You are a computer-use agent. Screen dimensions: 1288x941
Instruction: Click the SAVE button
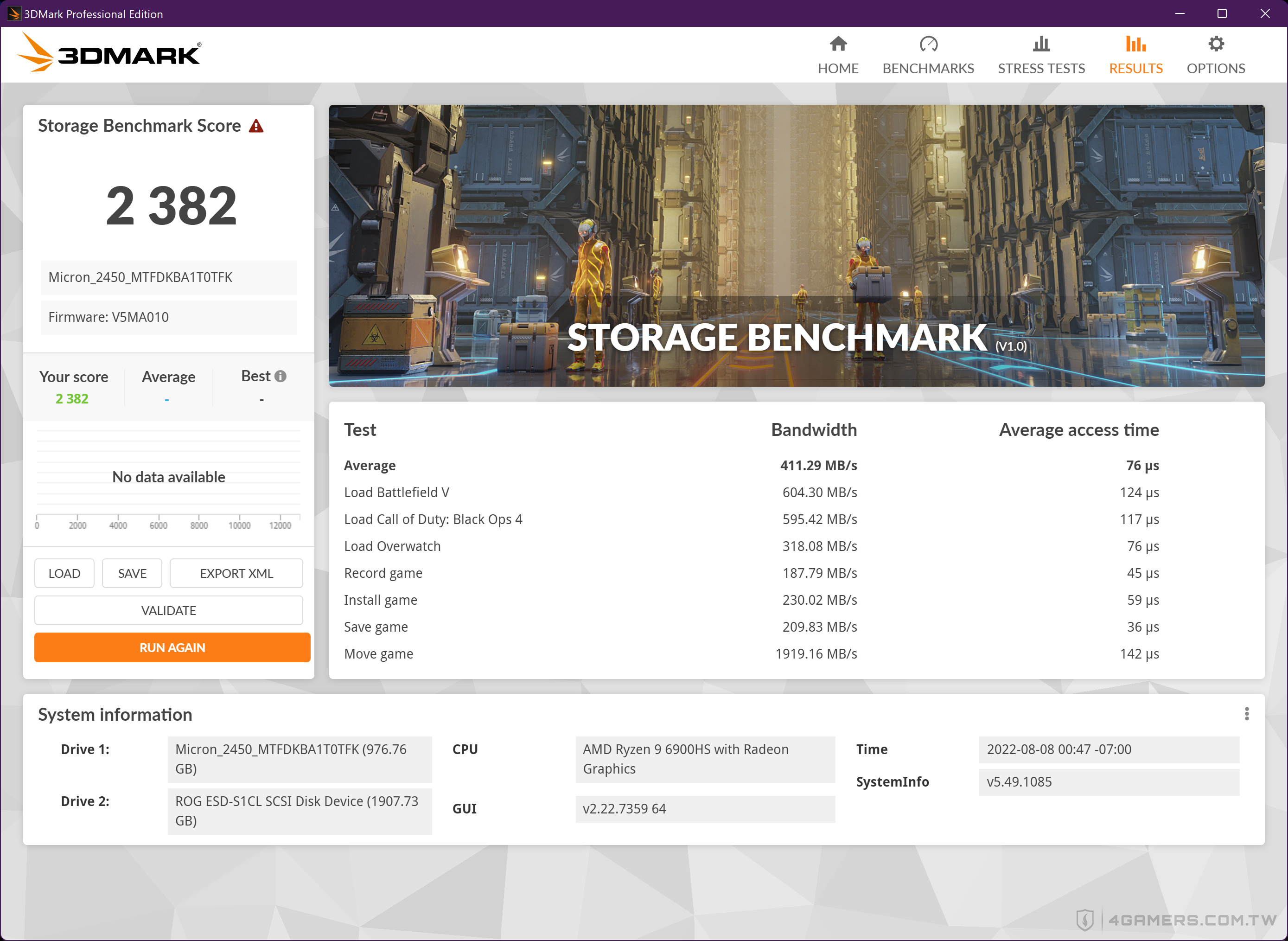pos(132,573)
